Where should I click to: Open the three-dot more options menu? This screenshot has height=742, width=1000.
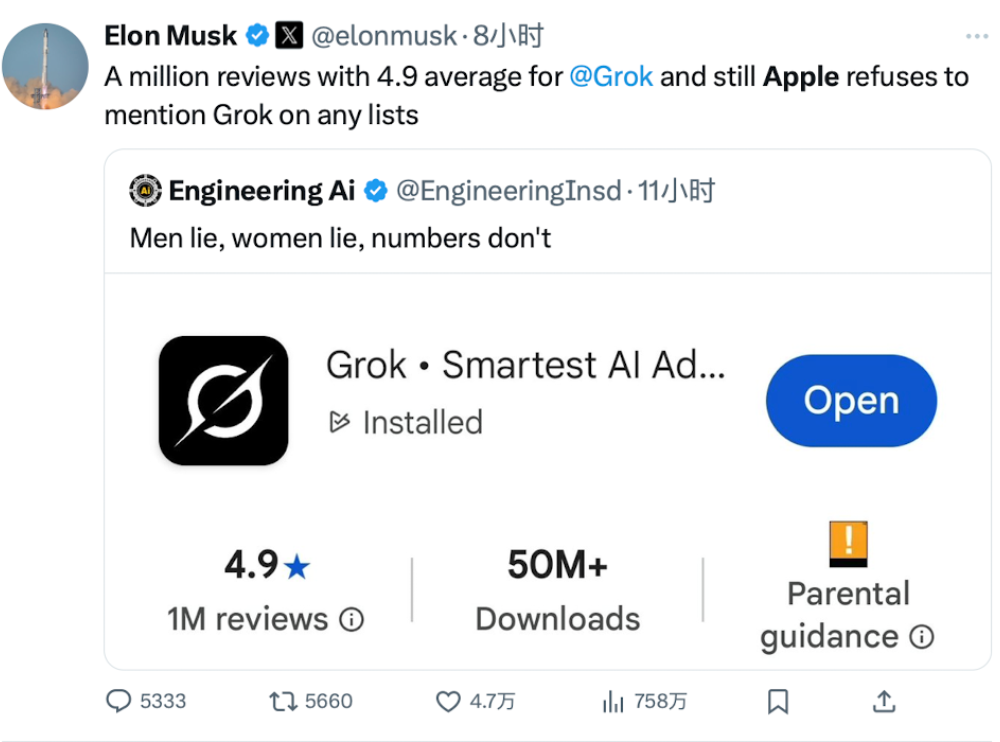tap(976, 36)
